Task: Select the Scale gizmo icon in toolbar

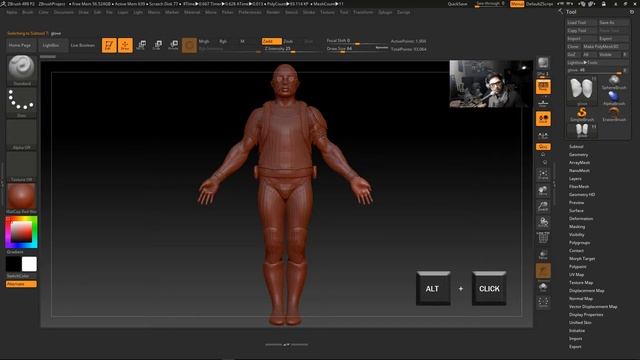Action: coord(157,45)
